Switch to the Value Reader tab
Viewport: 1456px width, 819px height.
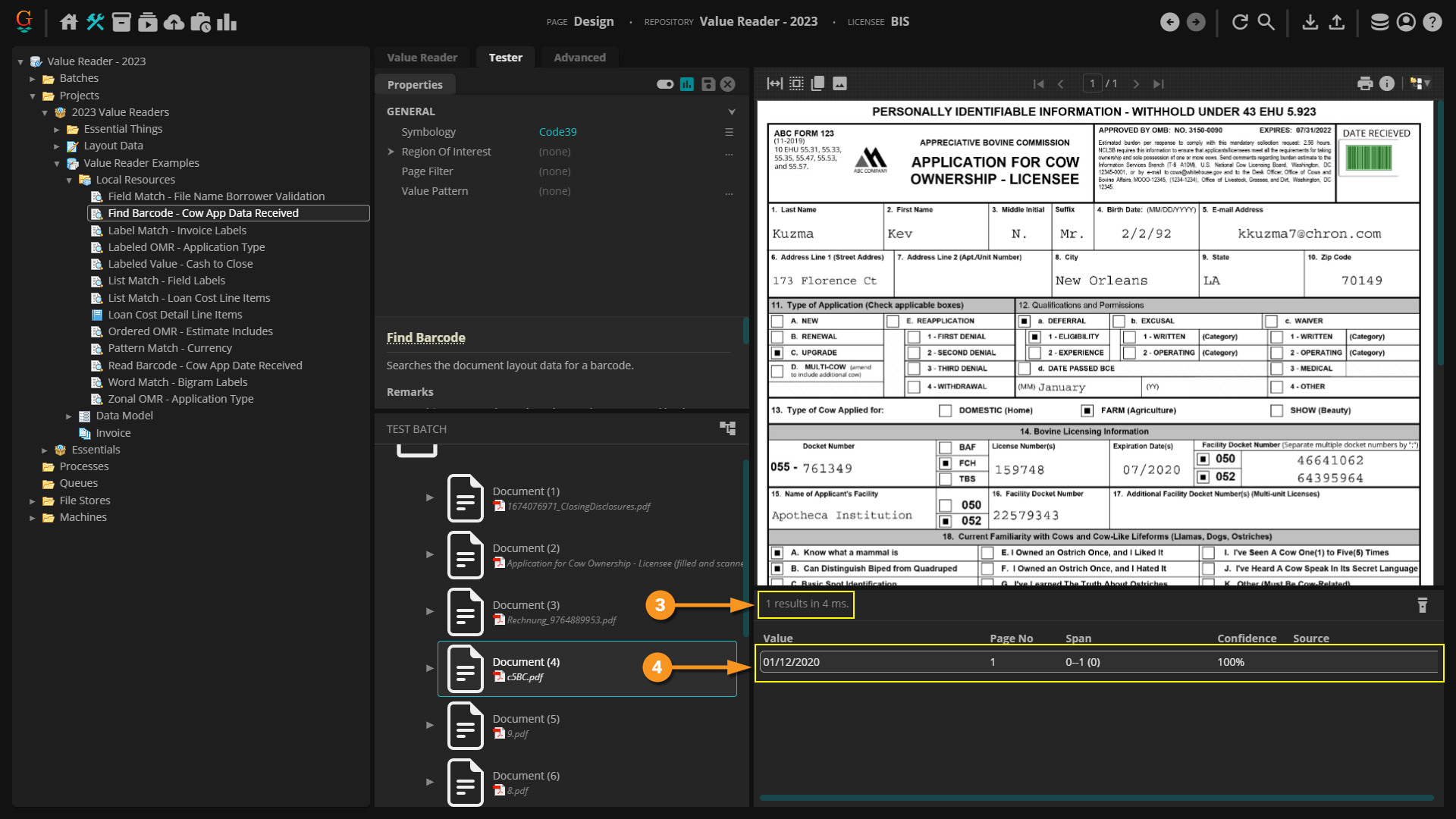click(422, 57)
